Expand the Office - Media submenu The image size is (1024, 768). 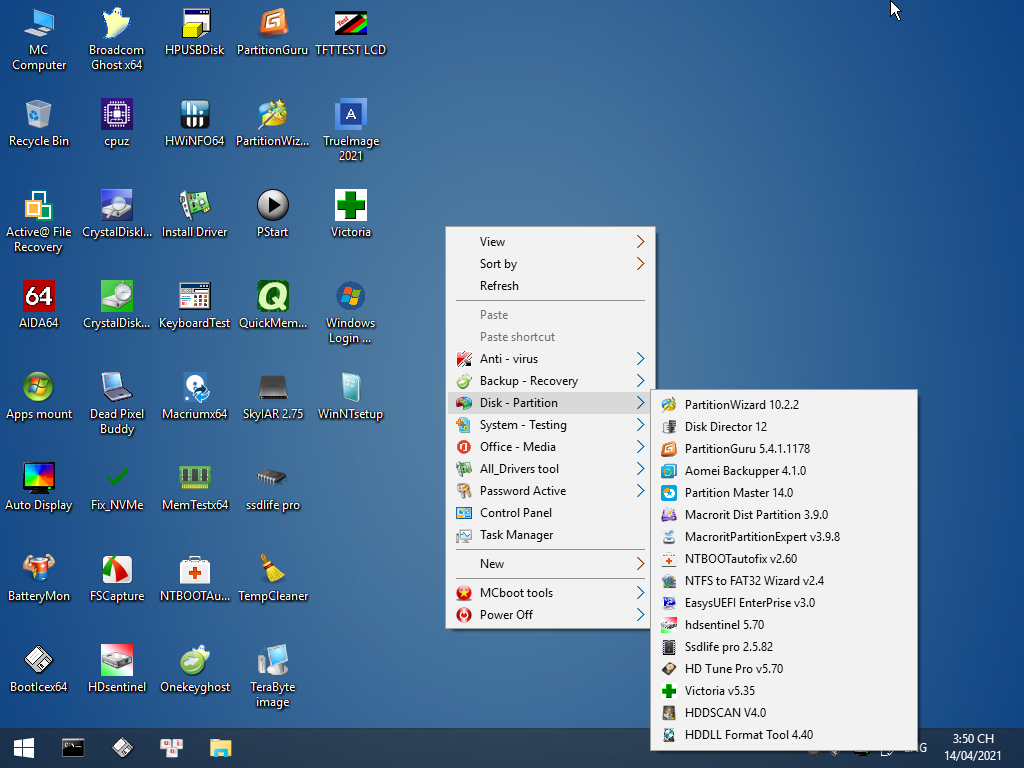pos(550,447)
